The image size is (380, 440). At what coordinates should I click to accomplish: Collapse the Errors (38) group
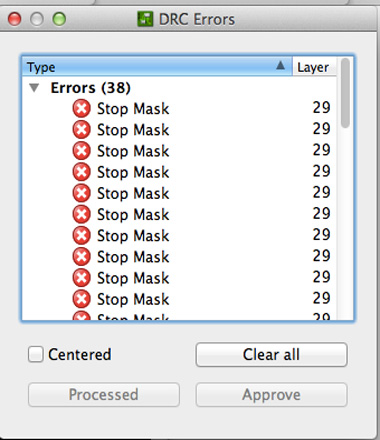(x=34, y=88)
